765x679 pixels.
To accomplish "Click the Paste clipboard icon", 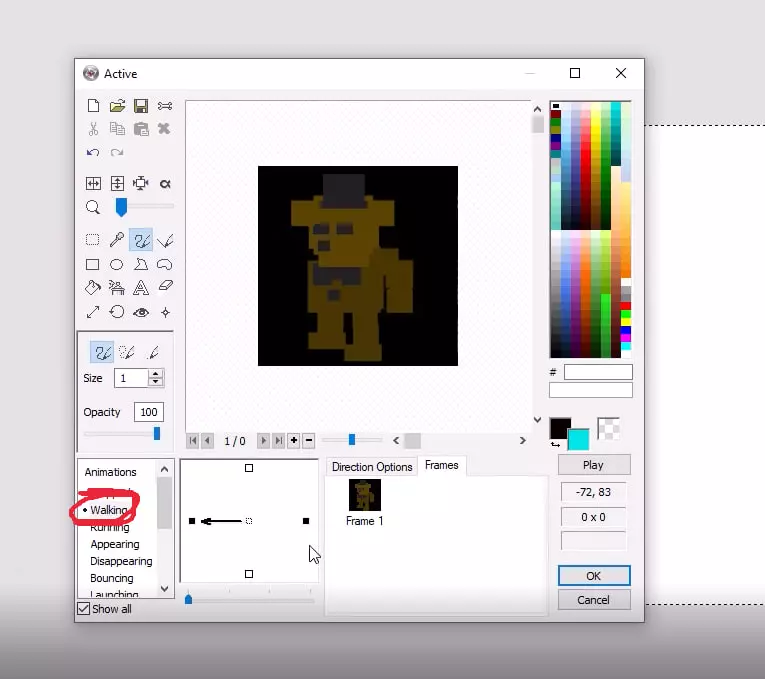I will 141,129.
